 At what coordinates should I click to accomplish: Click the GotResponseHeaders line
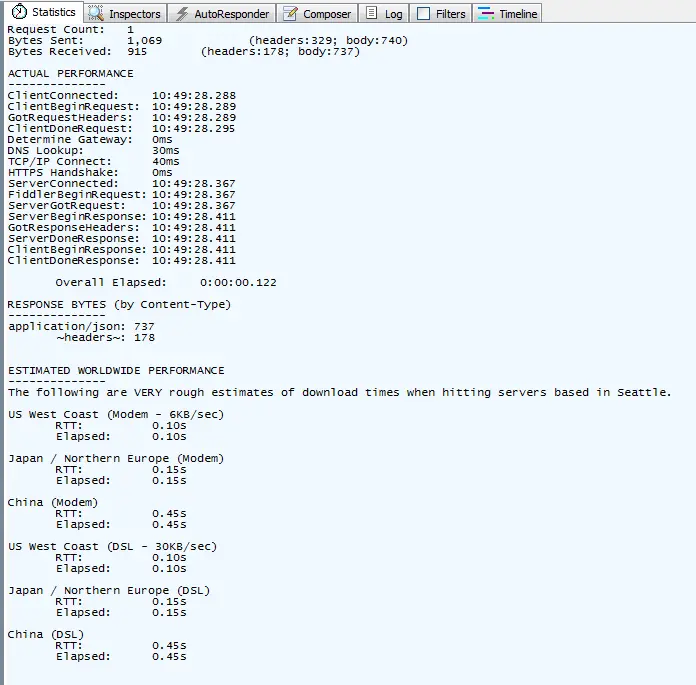pos(122,228)
